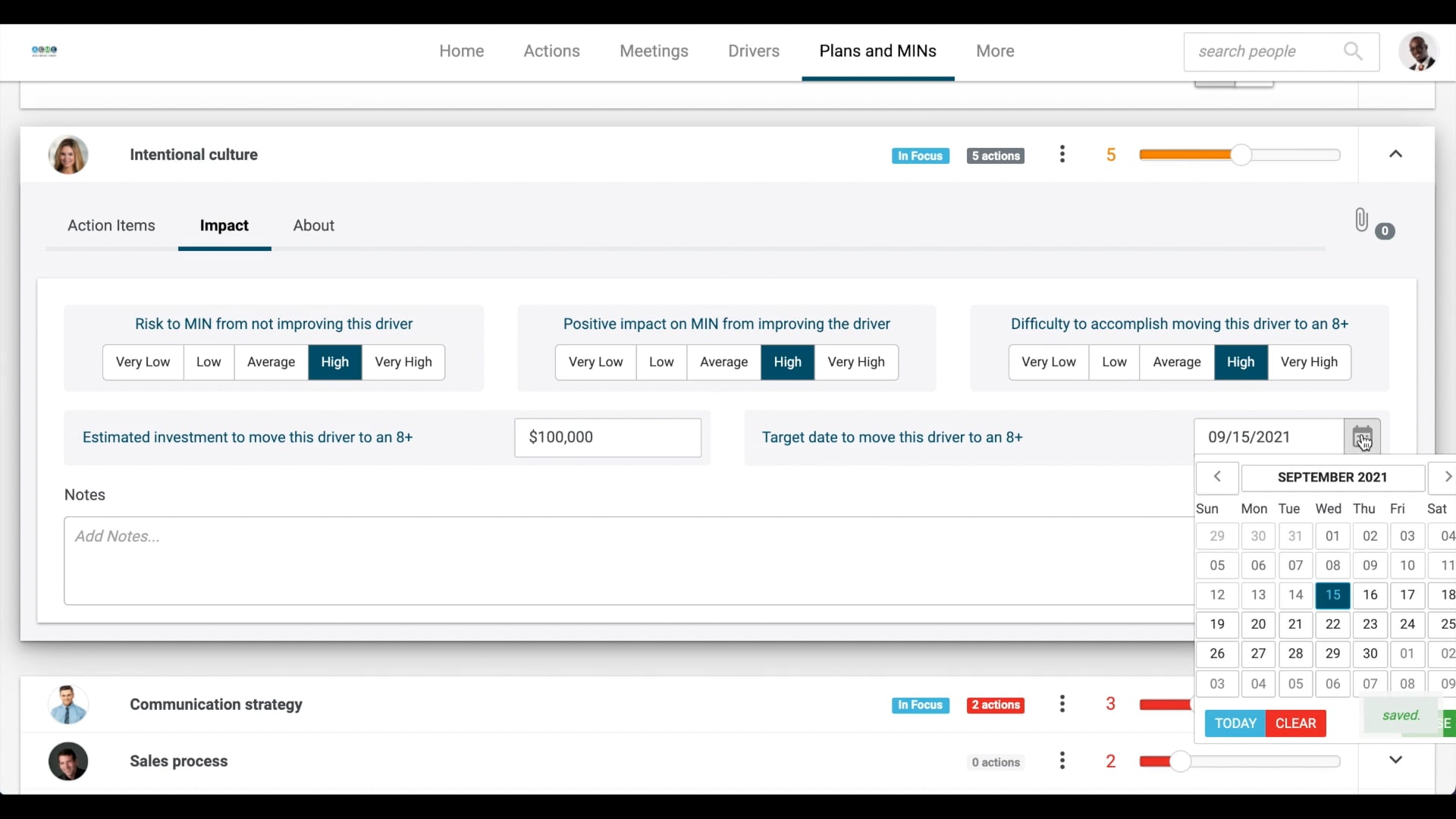Open the attachments paperclip icon
The width and height of the screenshot is (1456, 819).
point(1361,220)
